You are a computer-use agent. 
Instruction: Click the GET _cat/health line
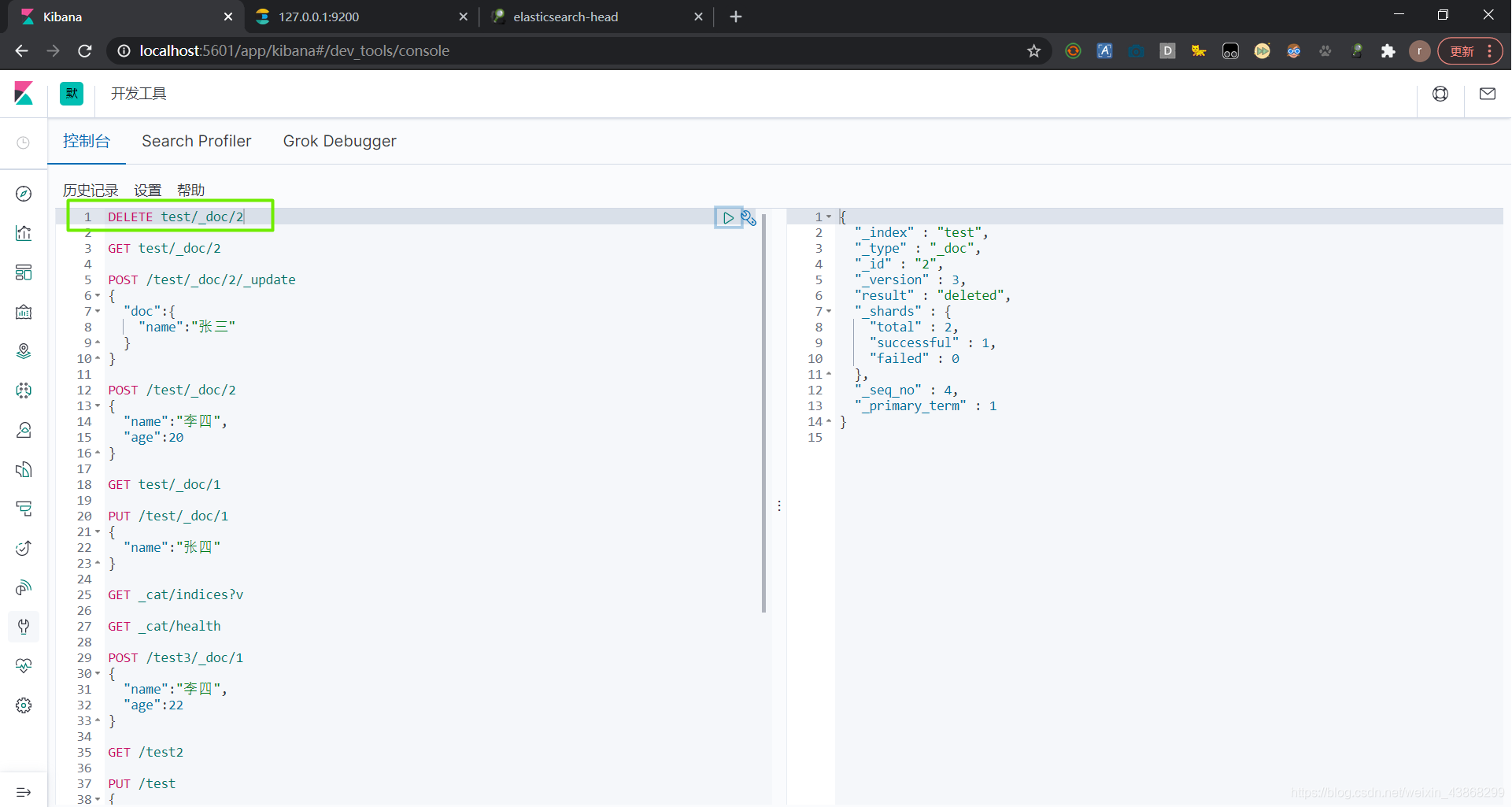(x=165, y=627)
